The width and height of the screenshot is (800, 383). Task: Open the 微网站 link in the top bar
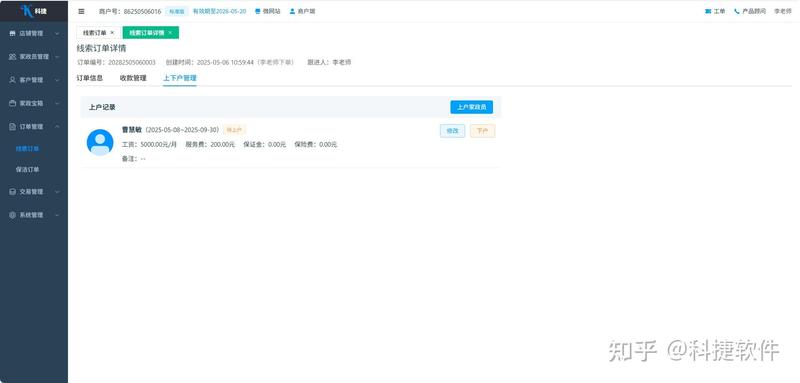tap(267, 11)
